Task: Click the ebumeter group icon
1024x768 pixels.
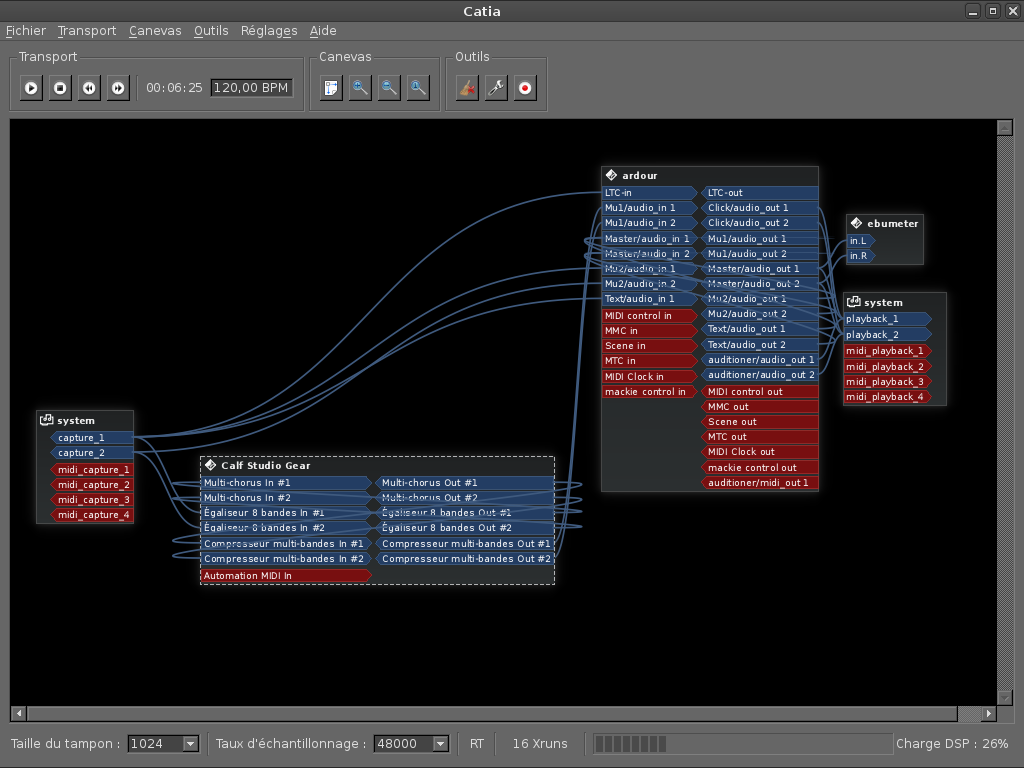Action: [856, 223]
